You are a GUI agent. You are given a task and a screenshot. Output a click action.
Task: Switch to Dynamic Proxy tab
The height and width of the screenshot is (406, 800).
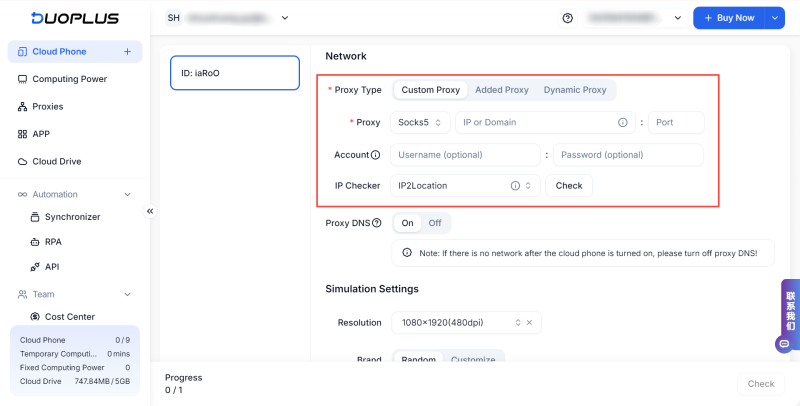coord(575,90)
